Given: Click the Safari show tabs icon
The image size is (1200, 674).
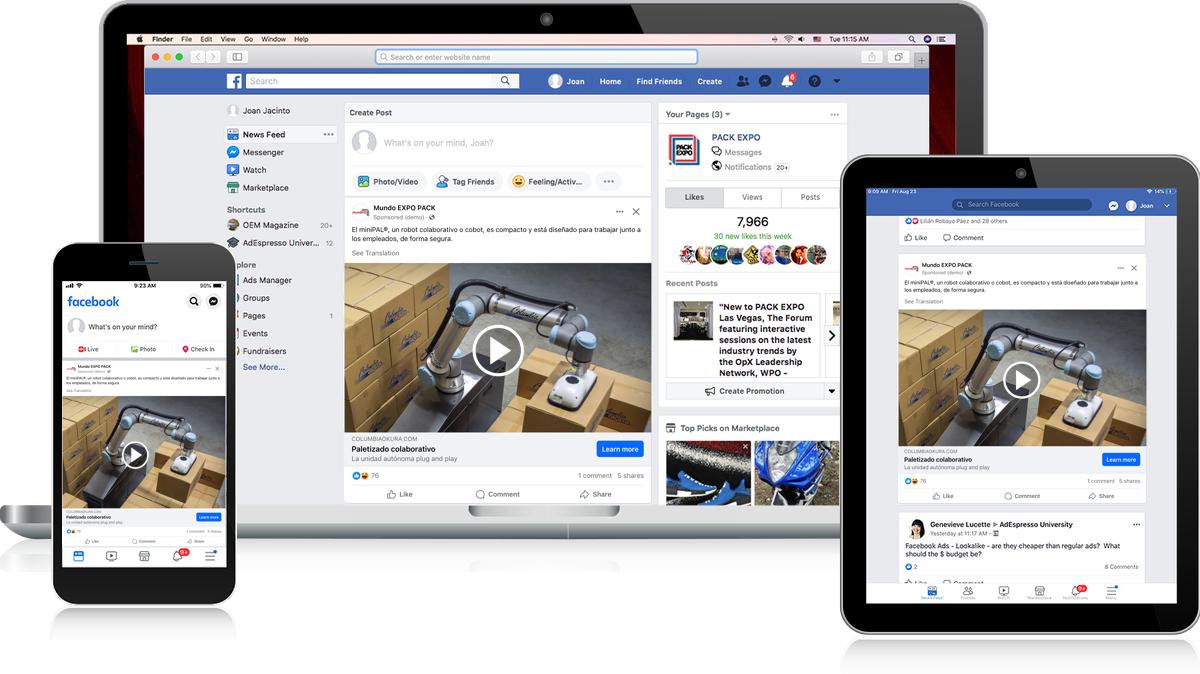Looking at the screenshot, I should coord(898,57).
